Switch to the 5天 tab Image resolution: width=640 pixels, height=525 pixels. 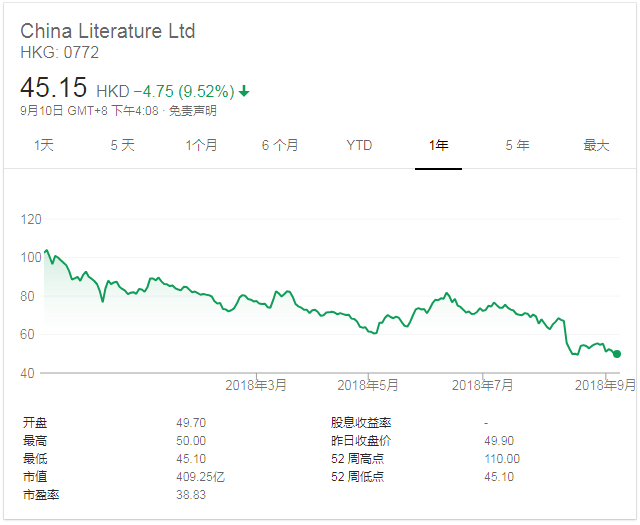click(122, 145)
